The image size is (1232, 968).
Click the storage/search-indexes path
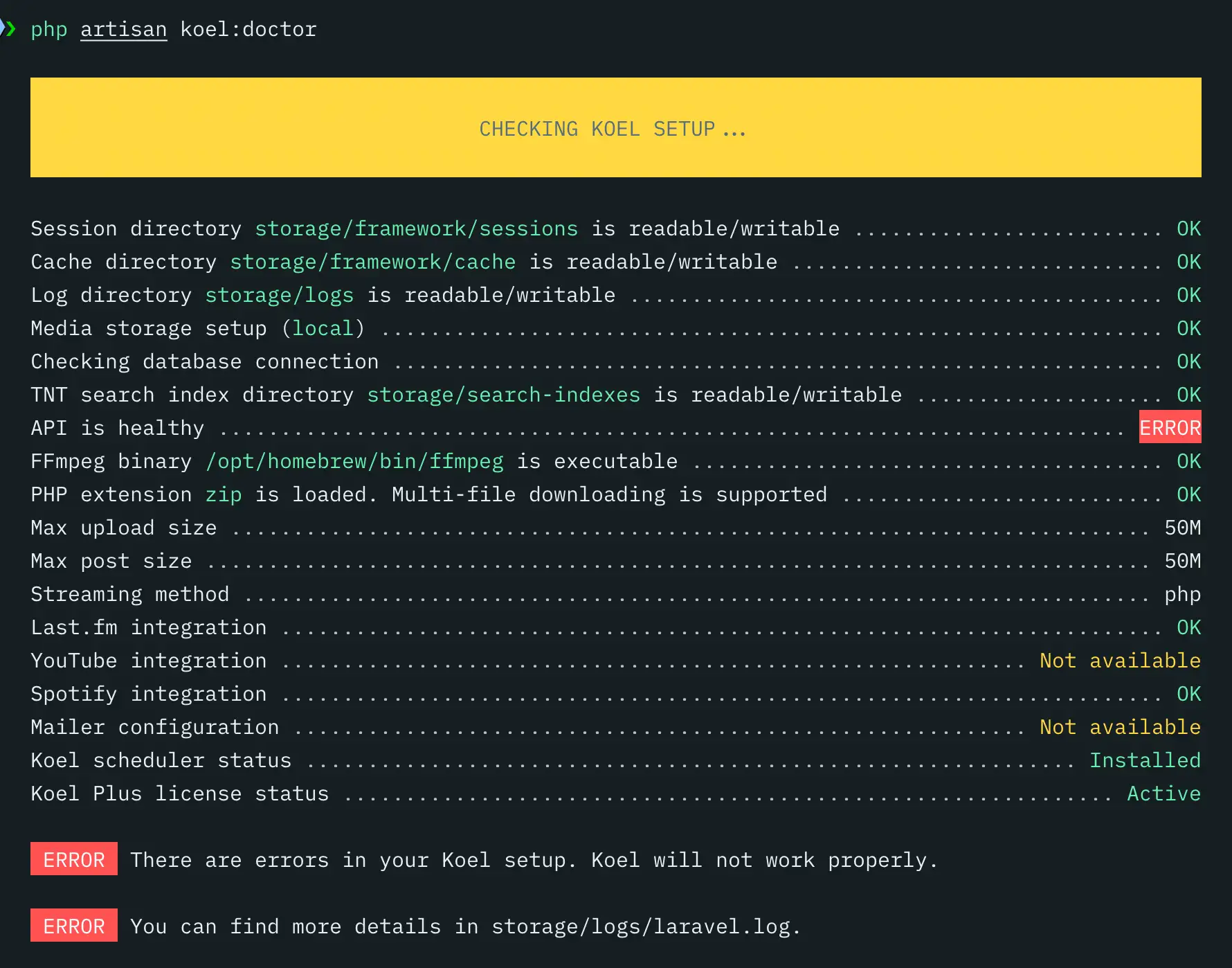coord(503,395)
